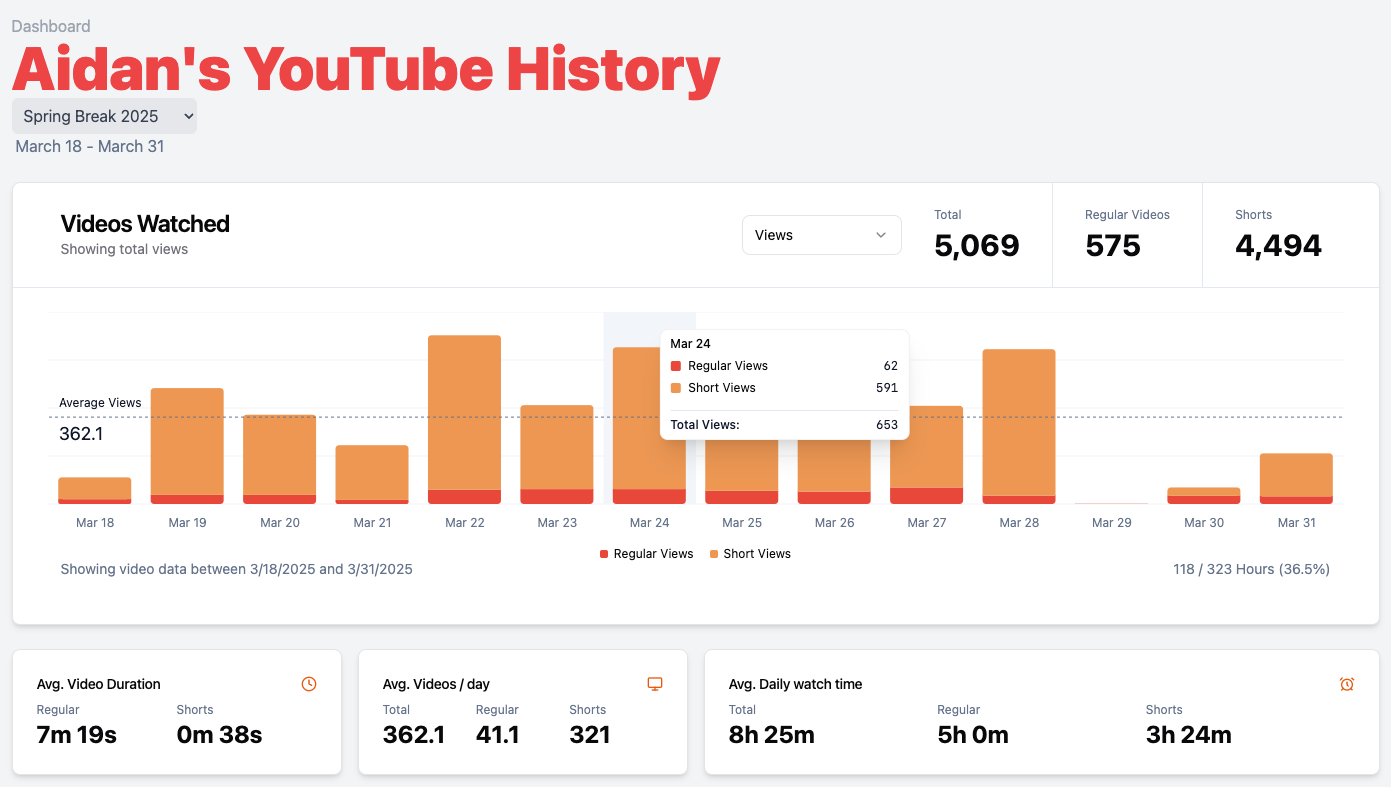Viewport: 1391px width, 787px height.
Task: Click the Mar 30 x-axis date label
Action: pyautogui.click(x=1203, y=523)
